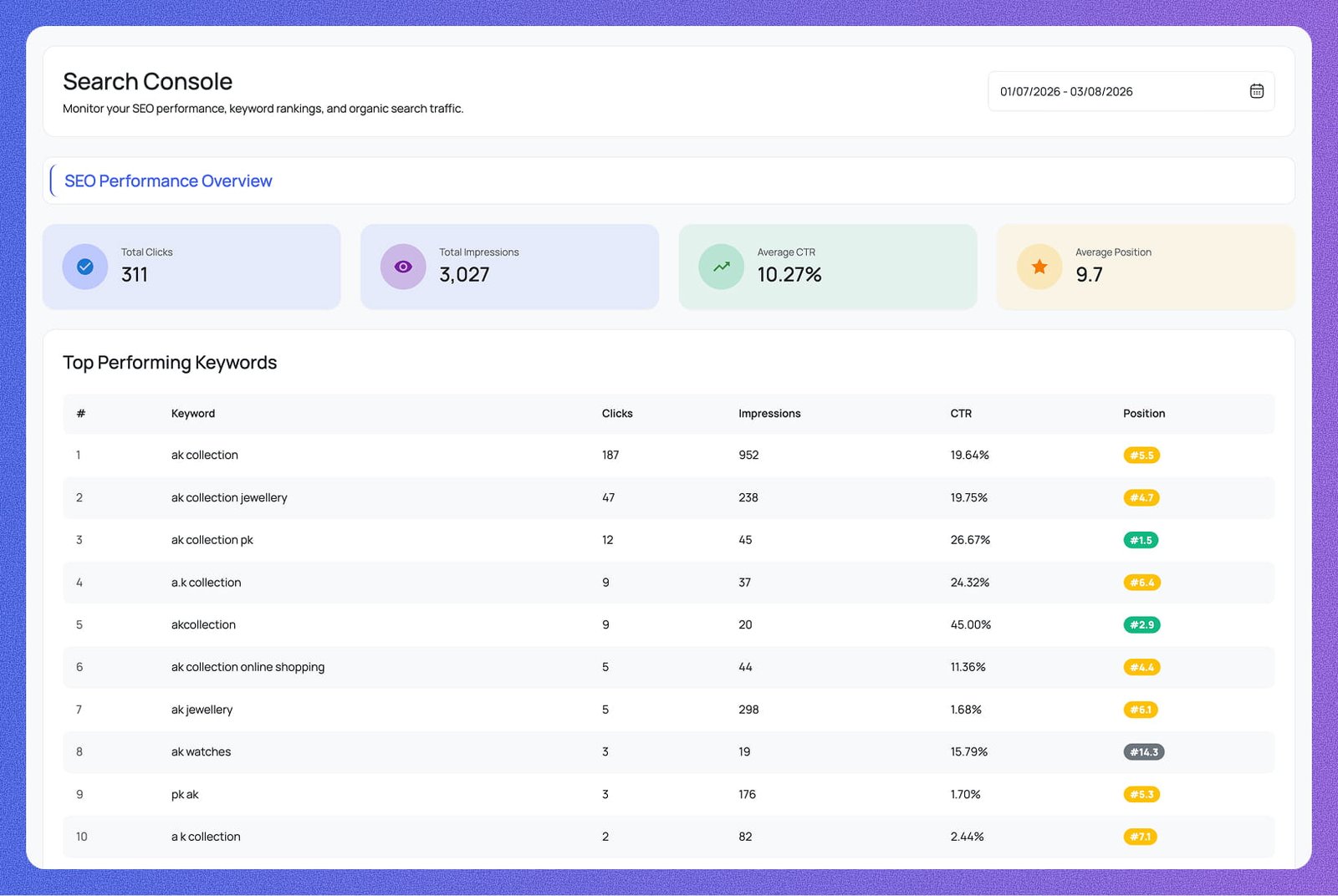The image size is (1338, 896).
Task: Select the keyword row for ak collection jewellery
Action: click(x=228, y=497)
